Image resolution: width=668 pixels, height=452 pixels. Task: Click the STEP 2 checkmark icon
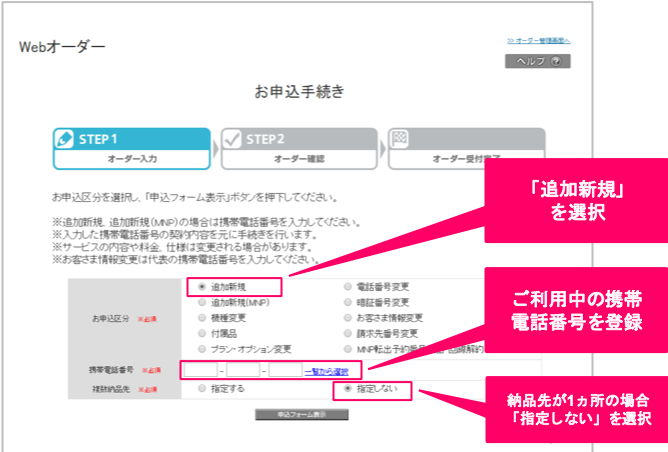233,139
